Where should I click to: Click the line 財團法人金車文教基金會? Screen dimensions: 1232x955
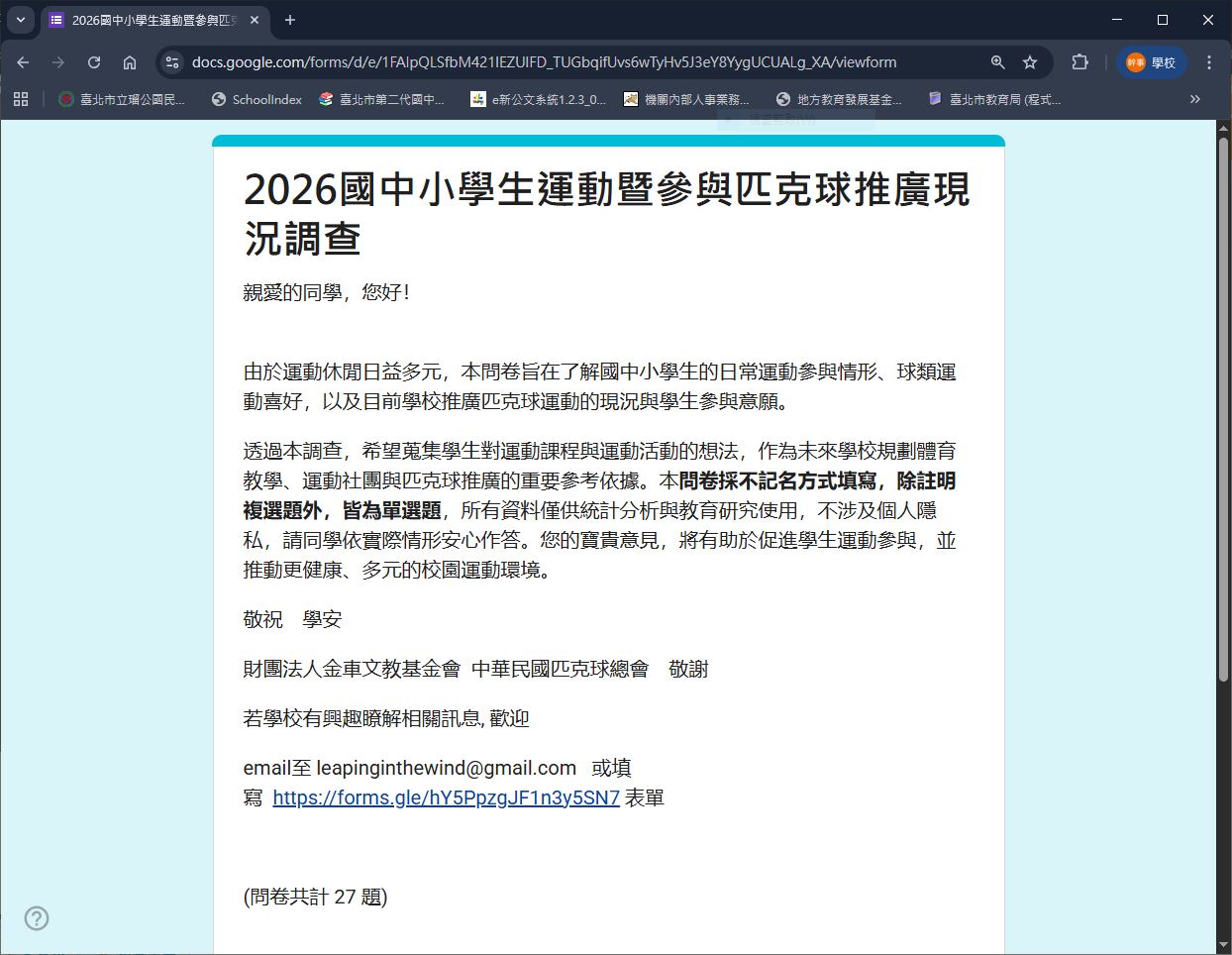(352, 669)
